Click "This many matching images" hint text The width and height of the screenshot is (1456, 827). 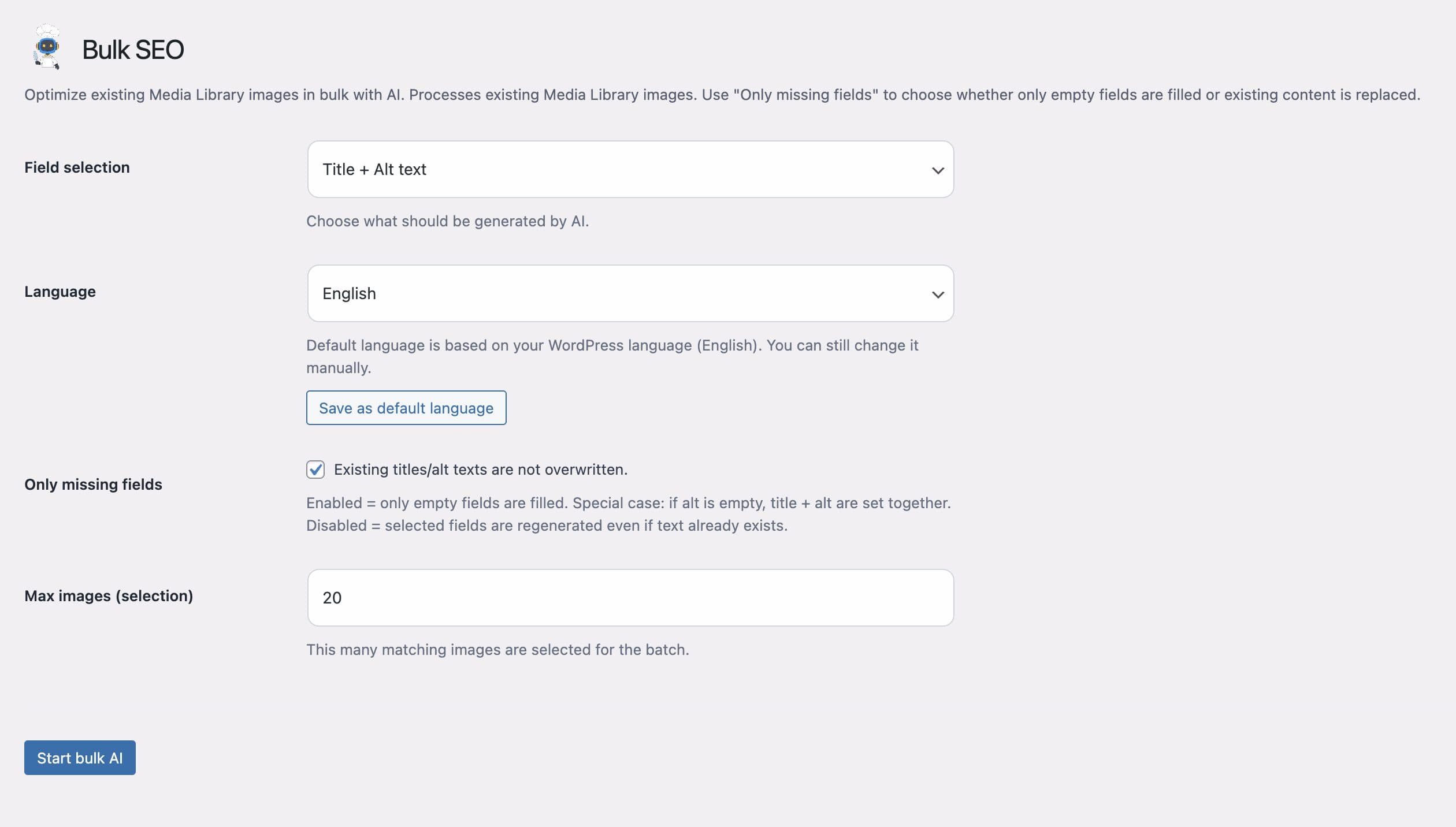click(x=497, y=650)
